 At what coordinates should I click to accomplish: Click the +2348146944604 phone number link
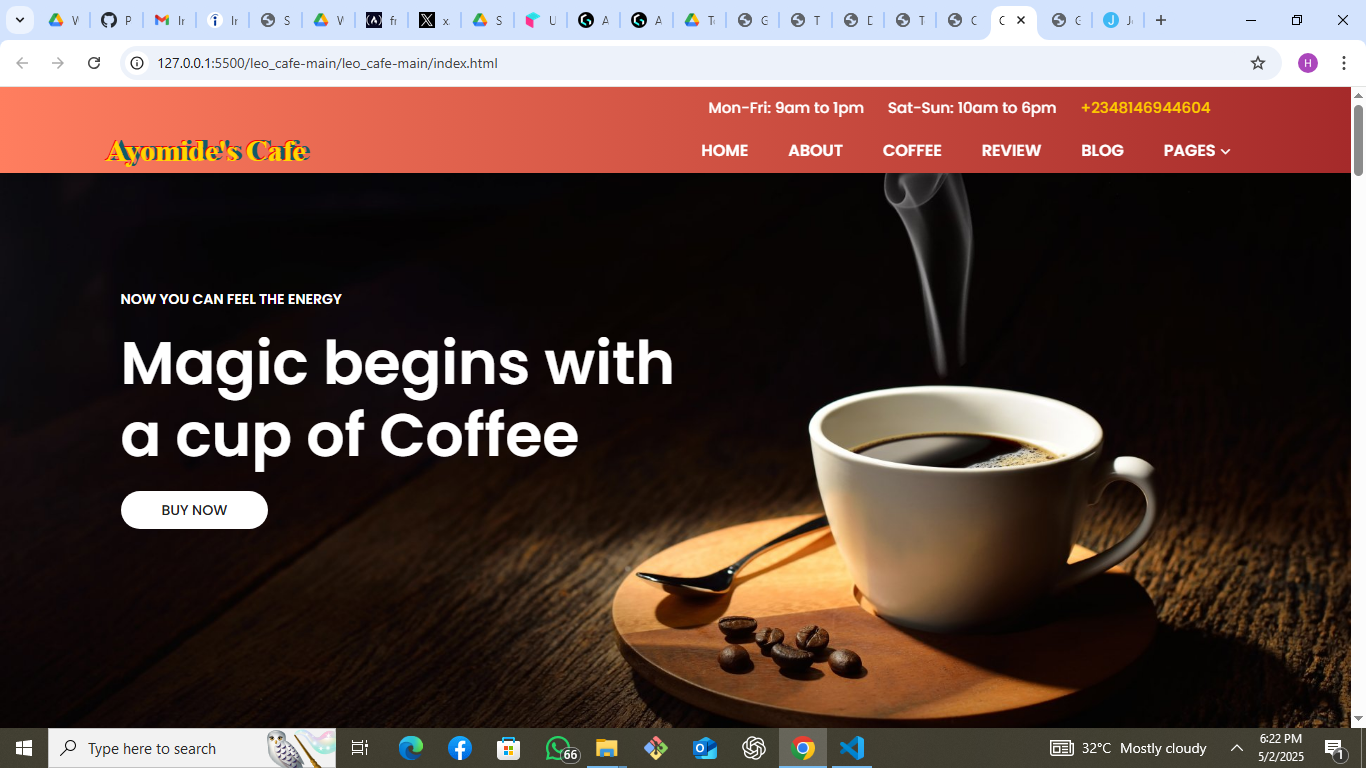[1145, 108]
